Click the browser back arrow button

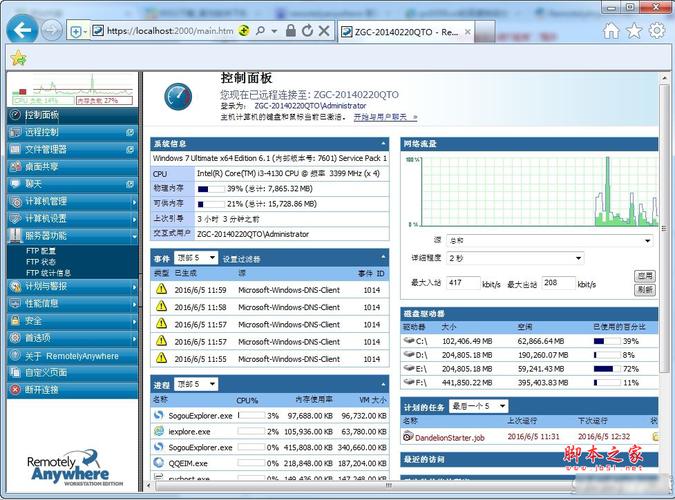22,30
